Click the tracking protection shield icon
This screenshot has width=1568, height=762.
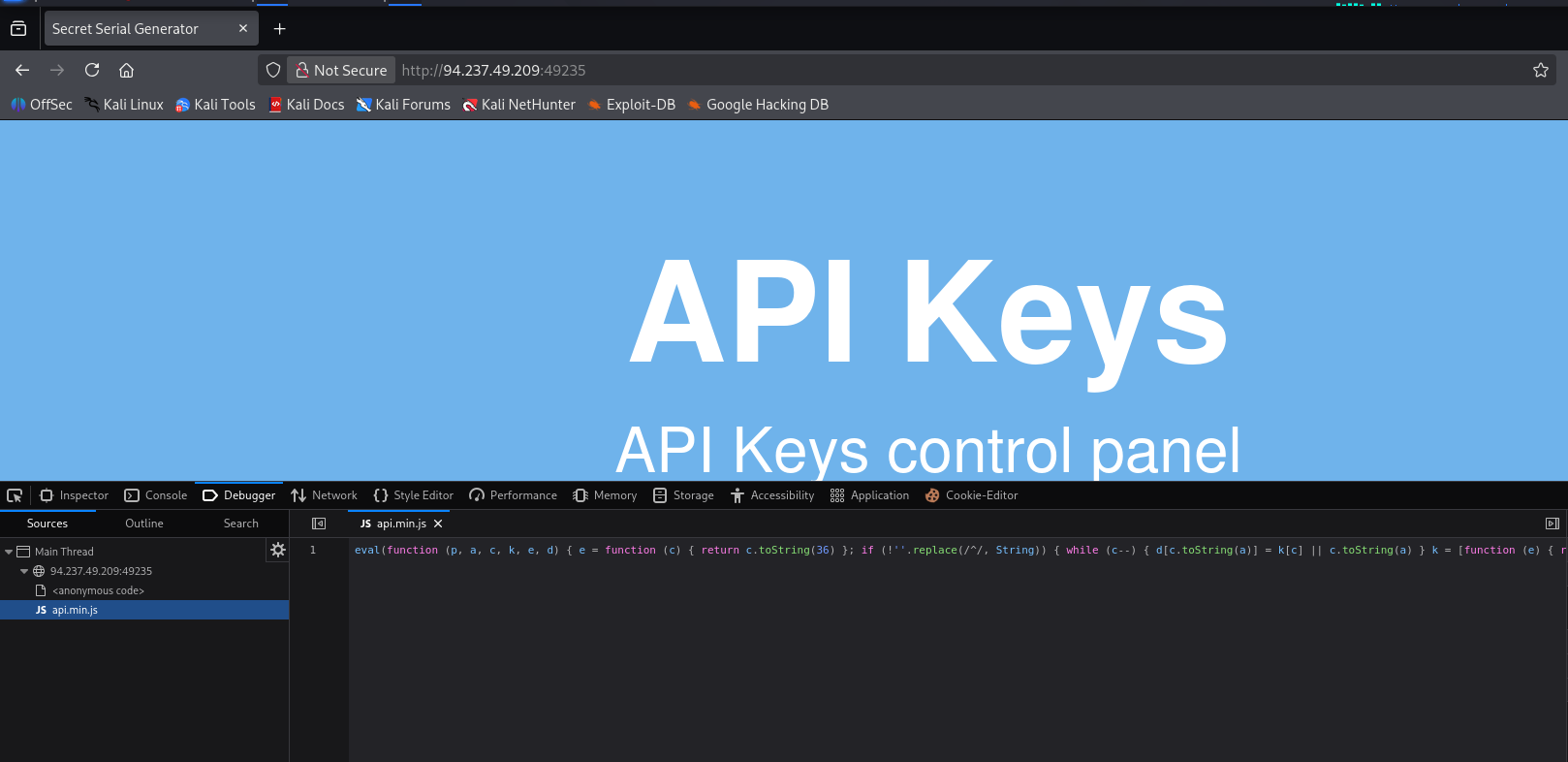tap(273, 70)
